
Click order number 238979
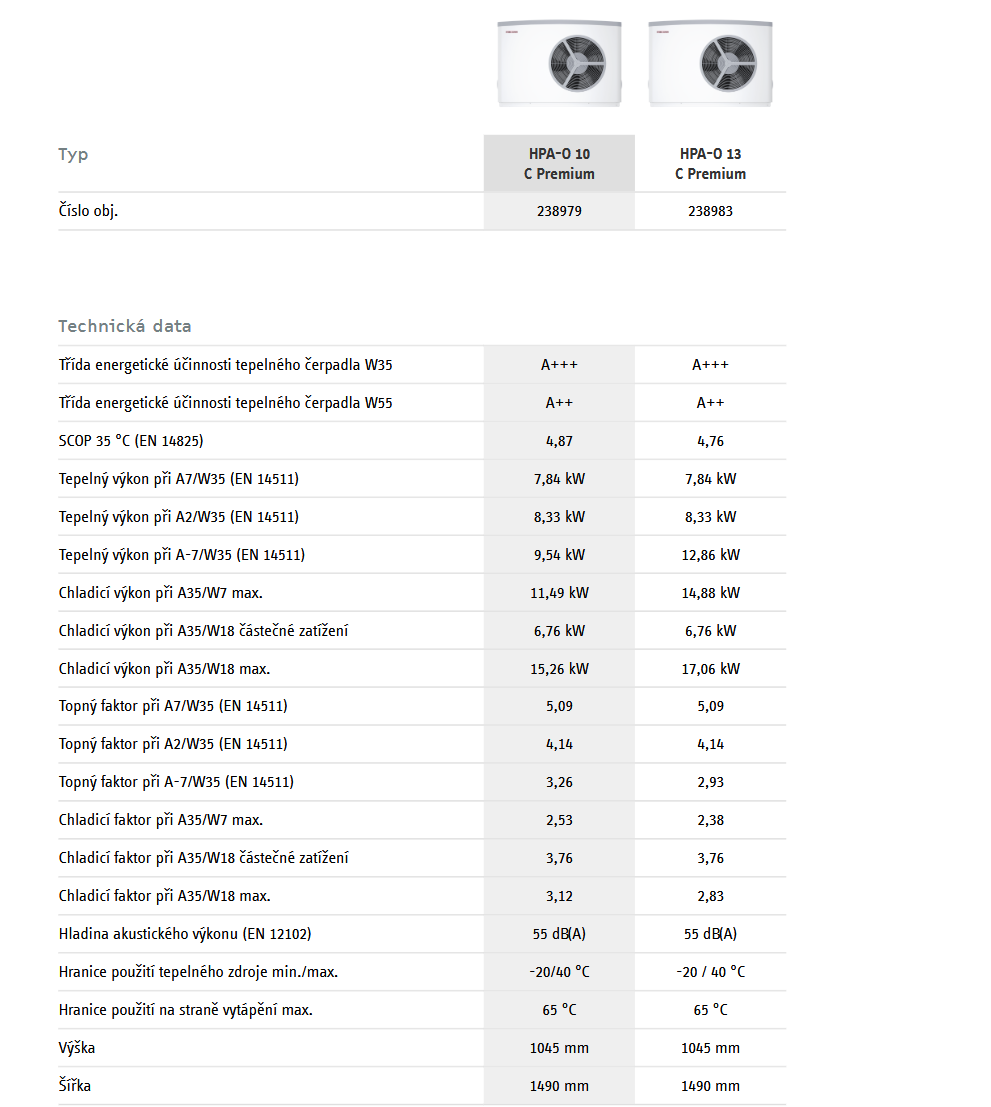559,212
